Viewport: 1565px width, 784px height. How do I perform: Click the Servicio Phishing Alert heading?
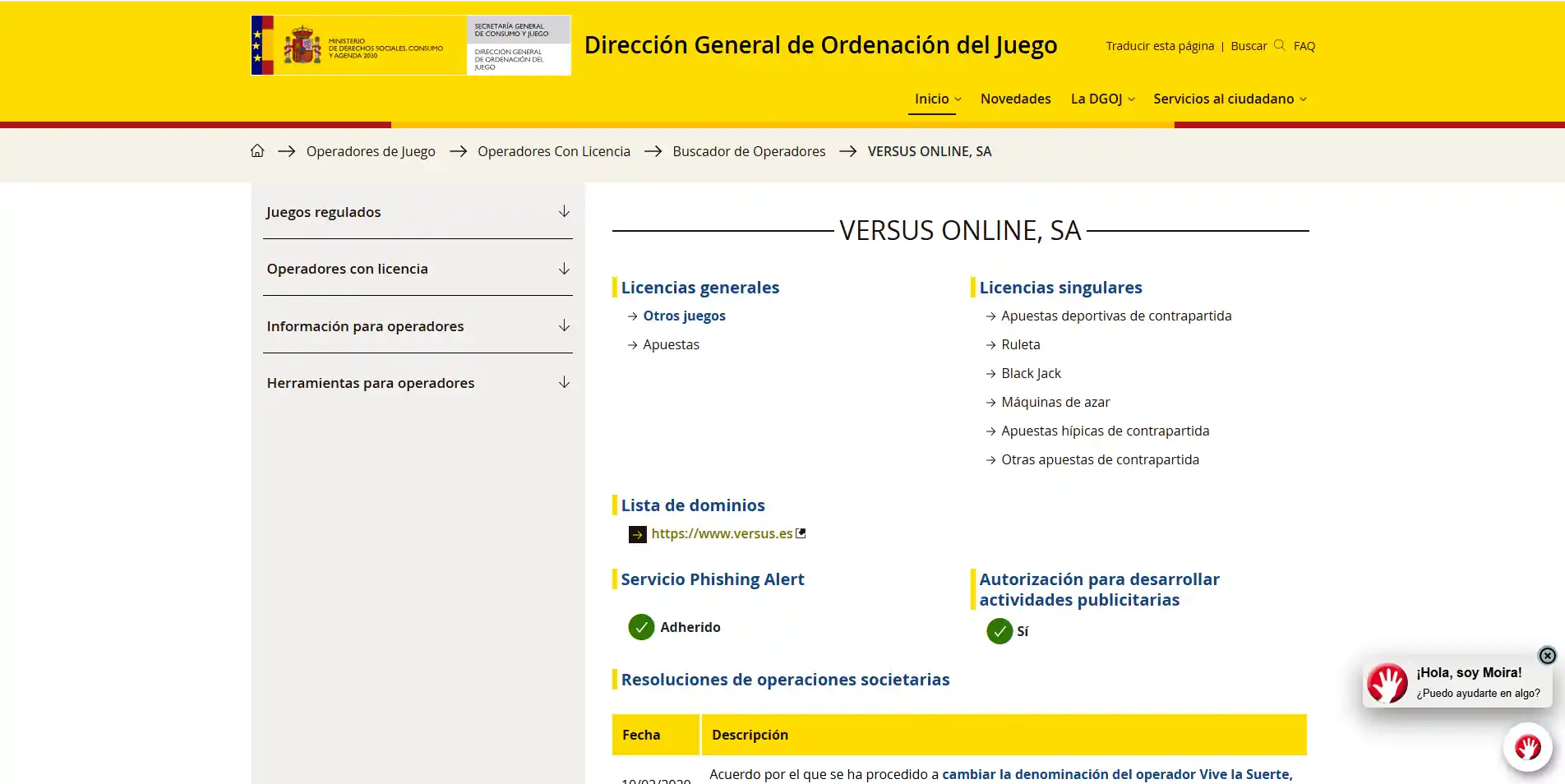(713, 579)
